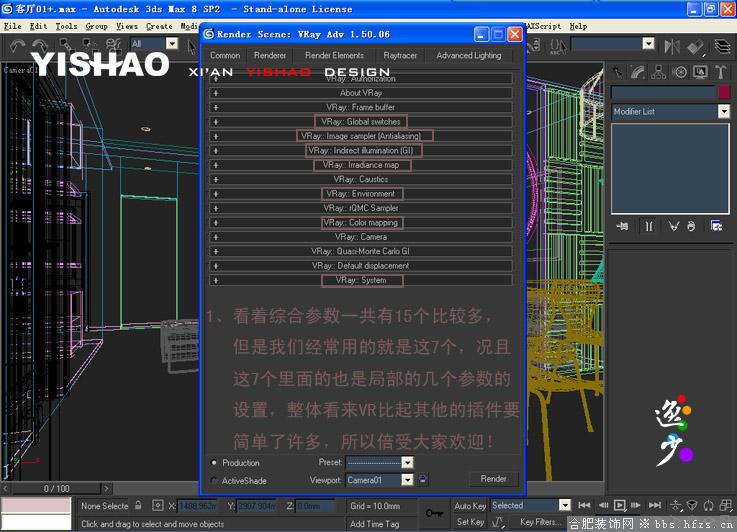The height and width of the screenshot is (532, 737).
Task: Toggle the Auto Key button
Action: (470, 506)
